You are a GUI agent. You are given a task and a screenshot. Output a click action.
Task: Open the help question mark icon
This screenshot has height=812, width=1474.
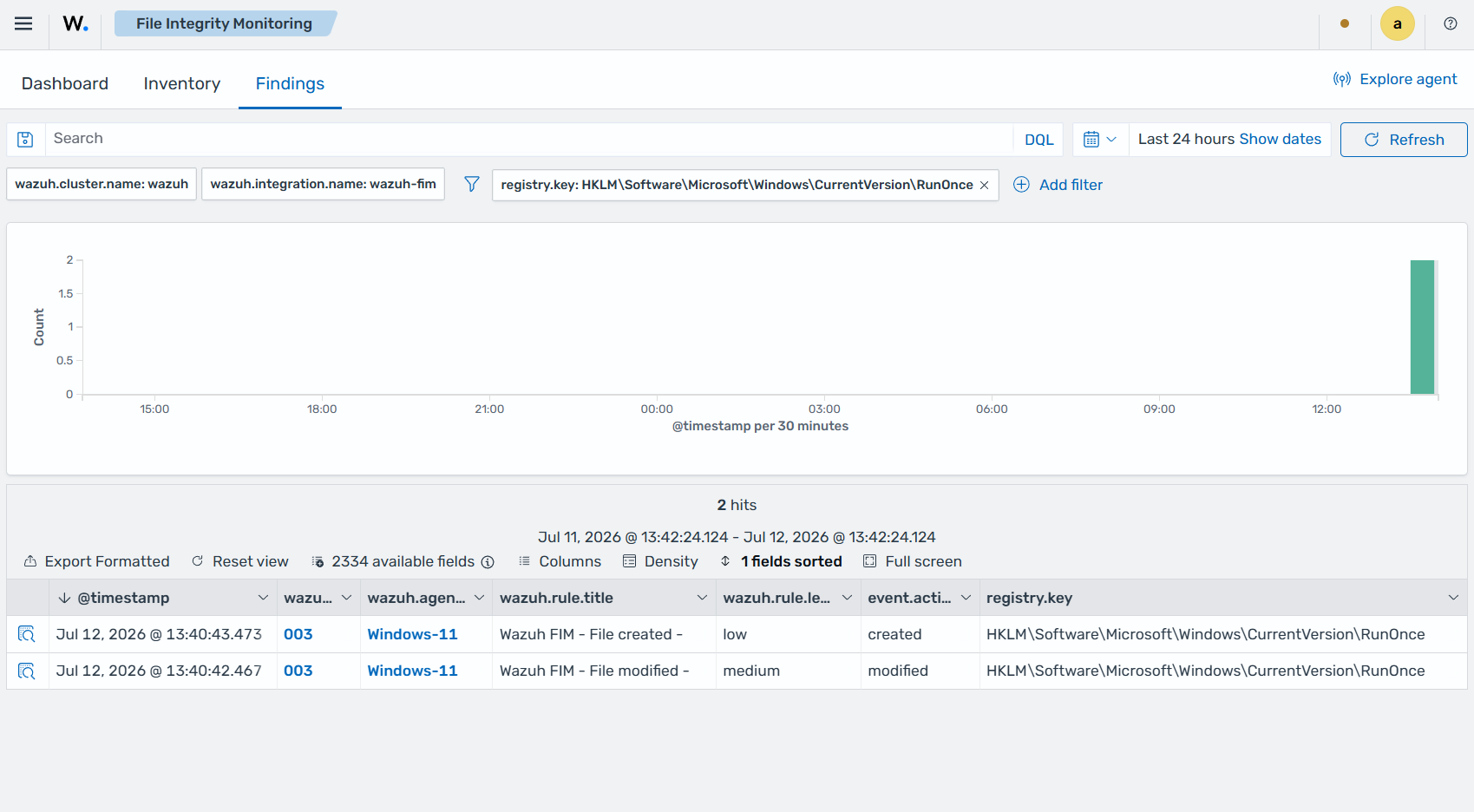click(1451, 23)
